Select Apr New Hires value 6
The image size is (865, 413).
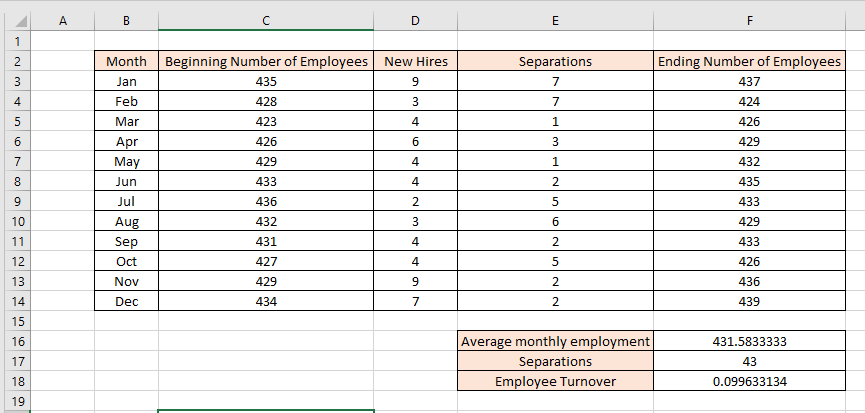click(415, 141)
